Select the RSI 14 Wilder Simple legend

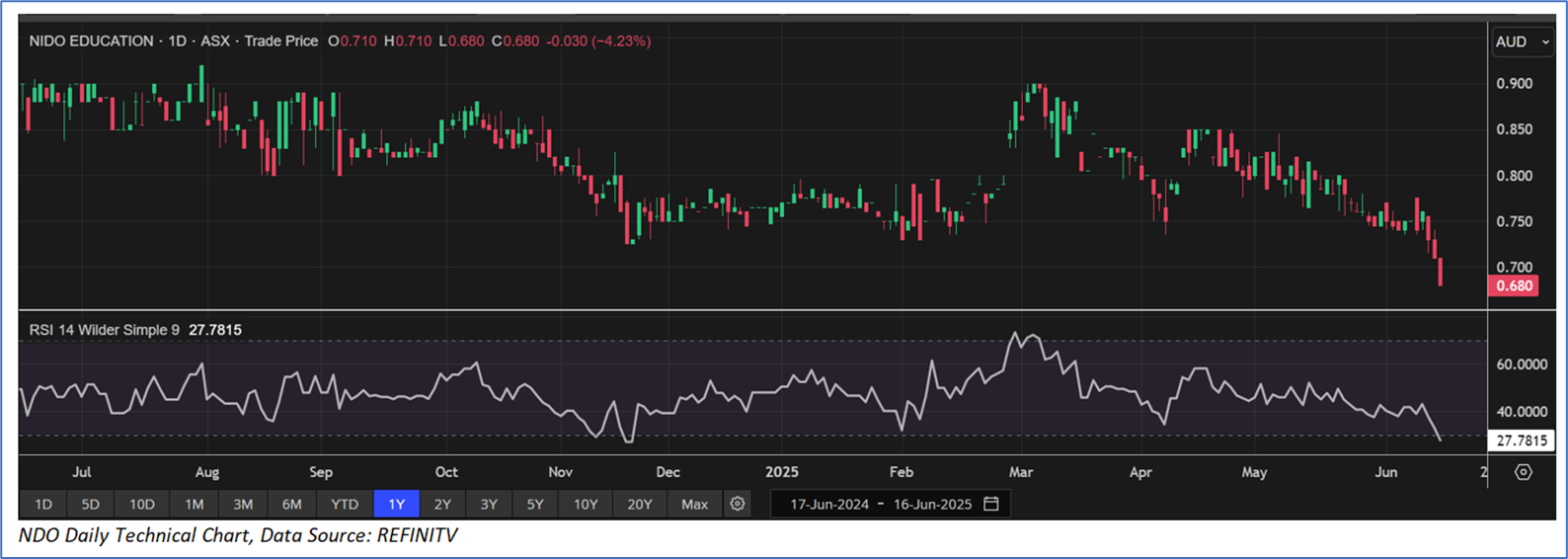click(x=104, y=330)
